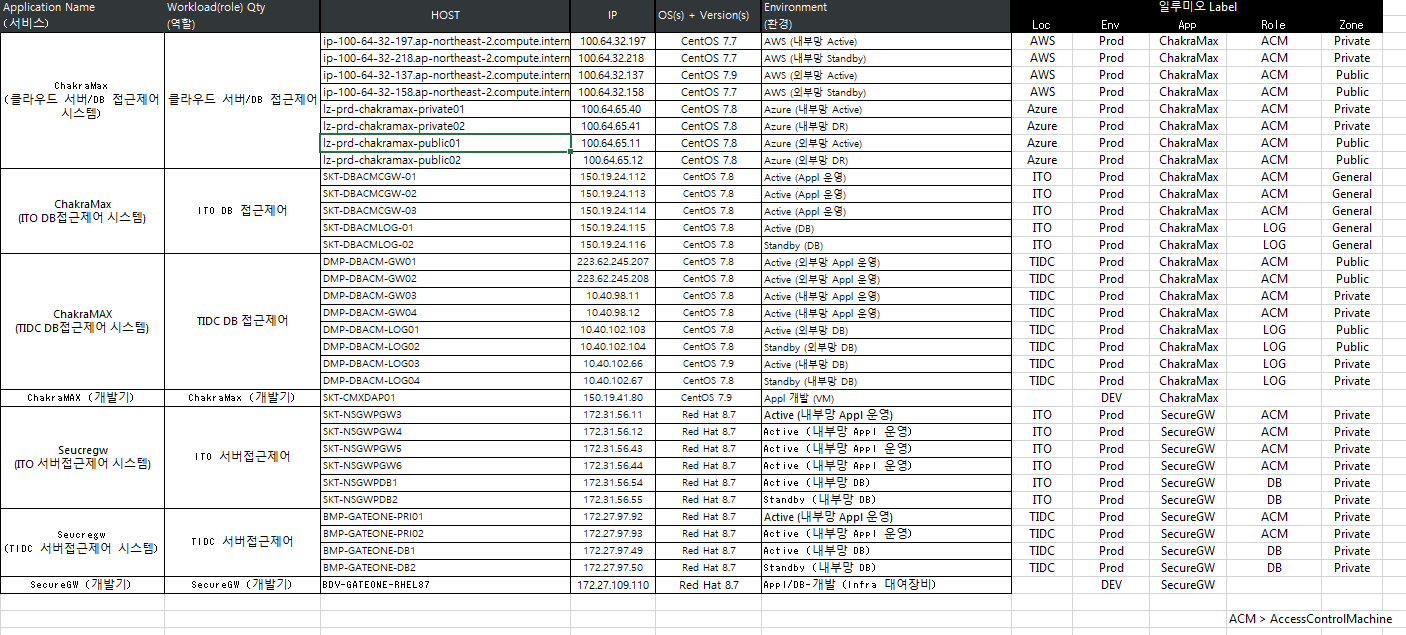Select IP cell 10.40.102.104
Image resolution: width=1406 pixels, height=635 pixels.
coord(612,347)
